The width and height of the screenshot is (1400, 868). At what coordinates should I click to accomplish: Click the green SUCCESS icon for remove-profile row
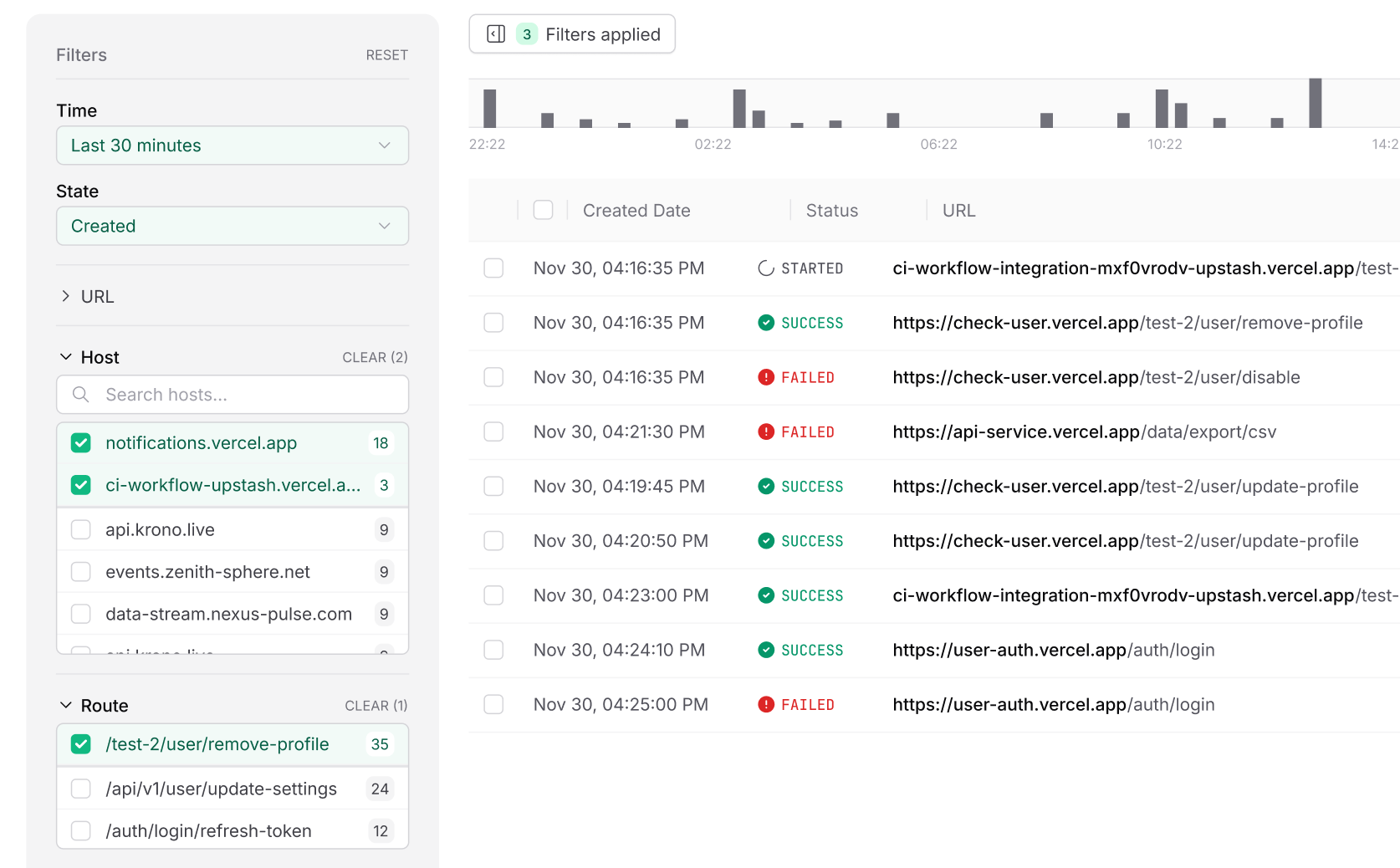765,323
